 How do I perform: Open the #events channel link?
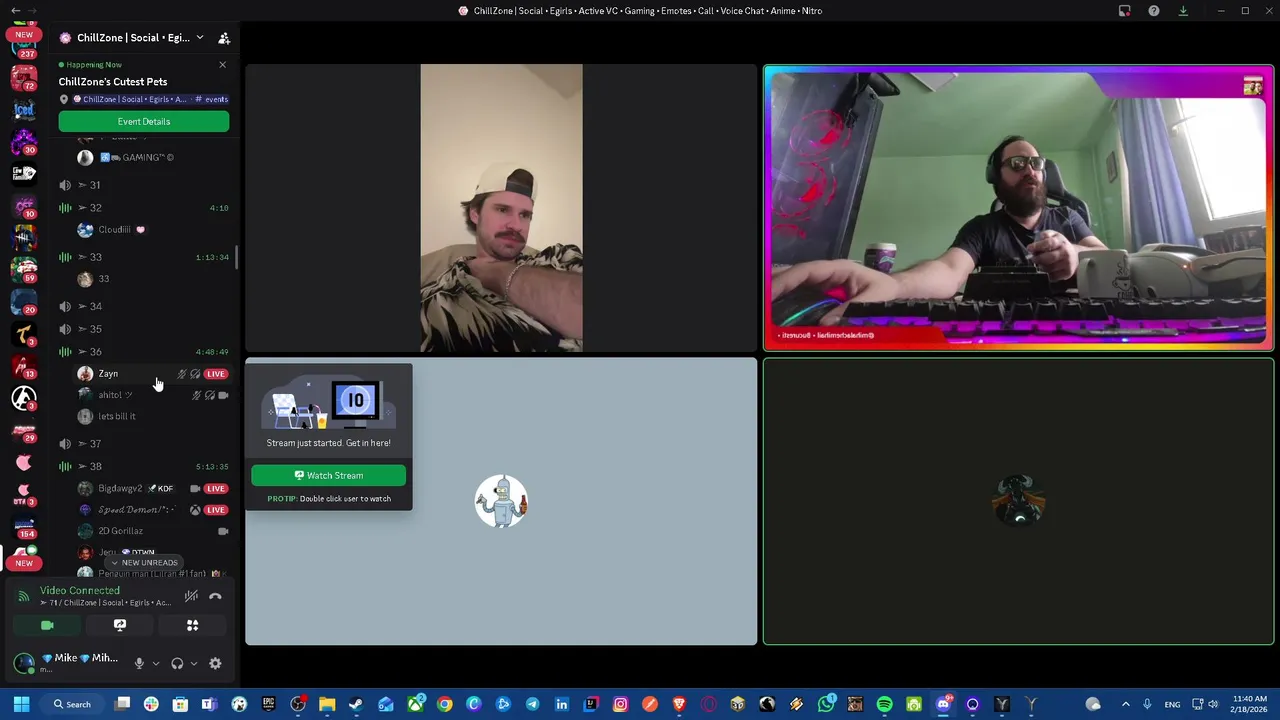pos(212,99)
